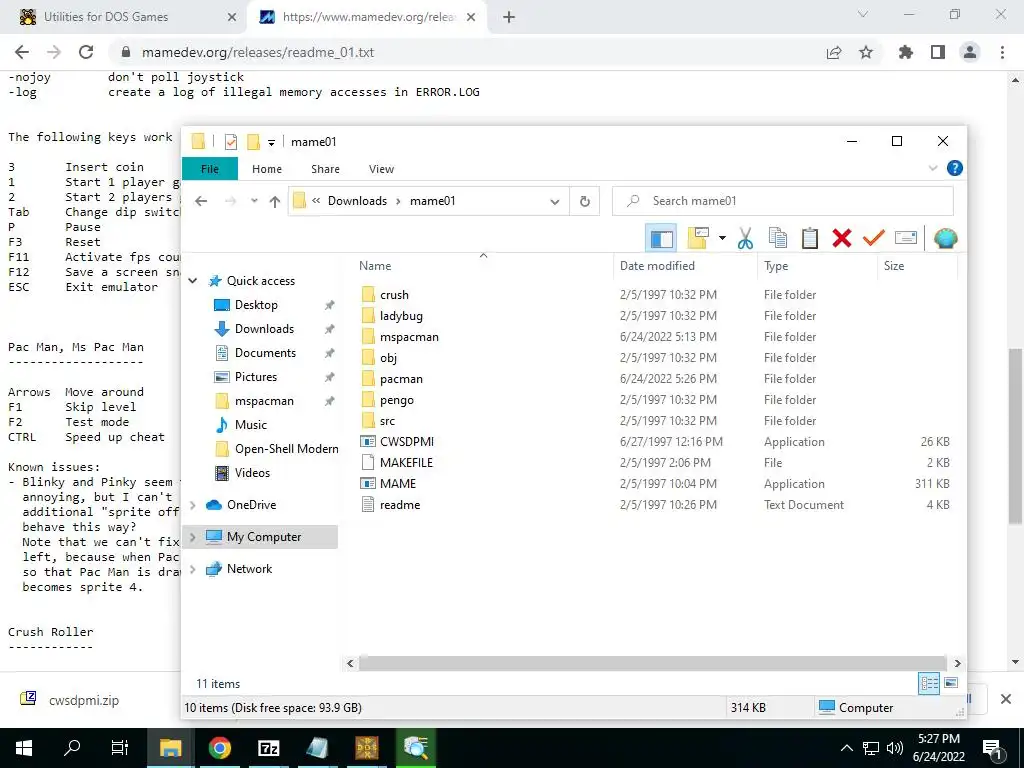Open DOSBox icon in the taskbar
This screenshot has height=768, width=1024.
click(367, 748)
